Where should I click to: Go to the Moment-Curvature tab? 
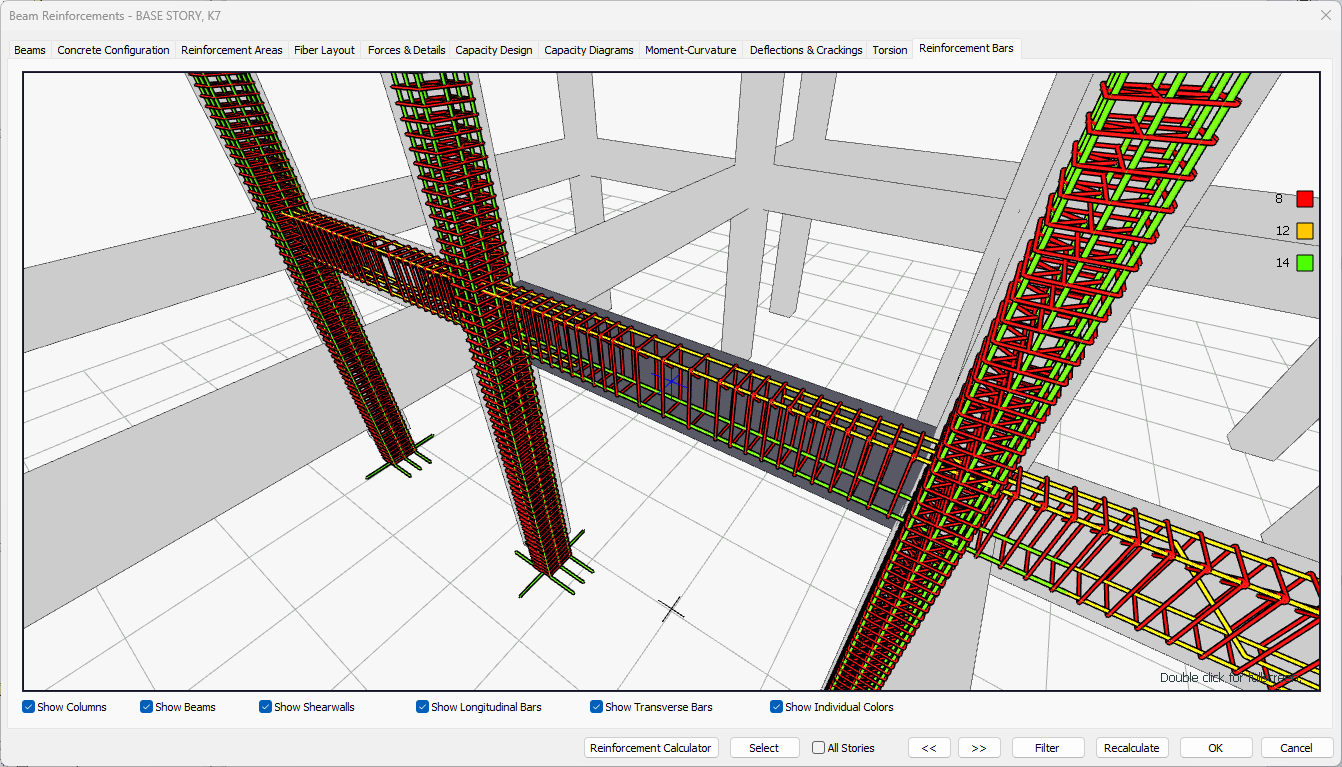[x=690, y=50]
